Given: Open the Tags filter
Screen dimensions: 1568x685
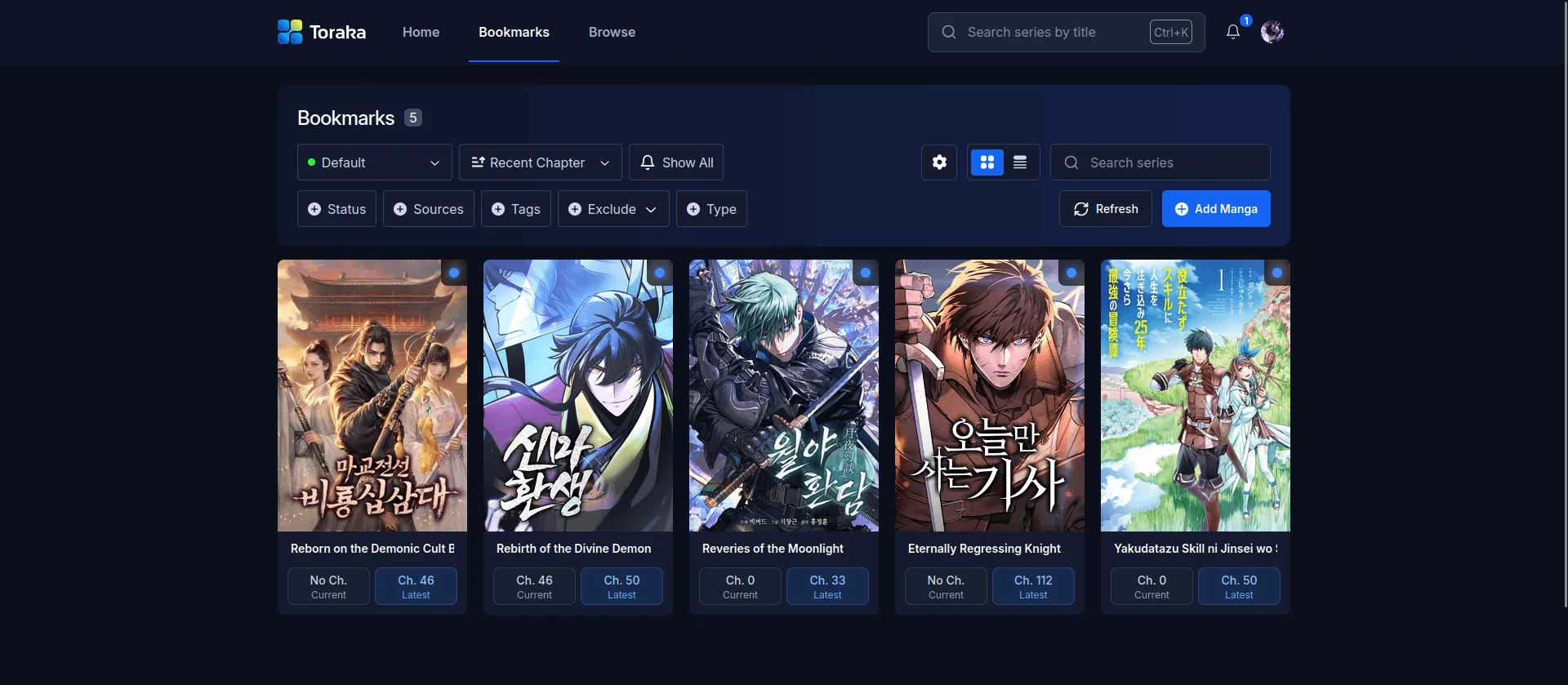Looking at the screenshot, I should [516, 209].
